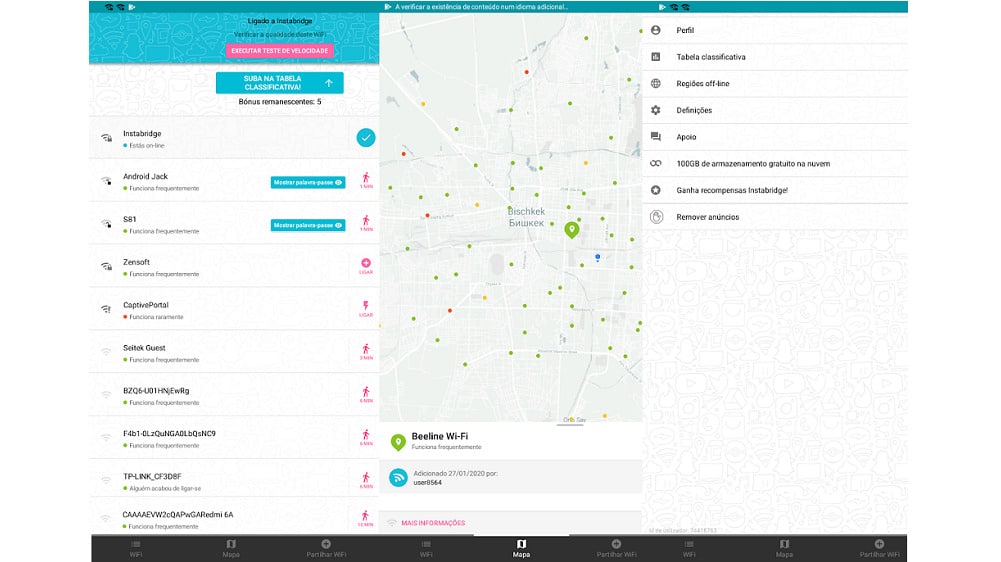Select active Mapa tab in the map screen
1001x562 pixels.
(x=522, y=548)
